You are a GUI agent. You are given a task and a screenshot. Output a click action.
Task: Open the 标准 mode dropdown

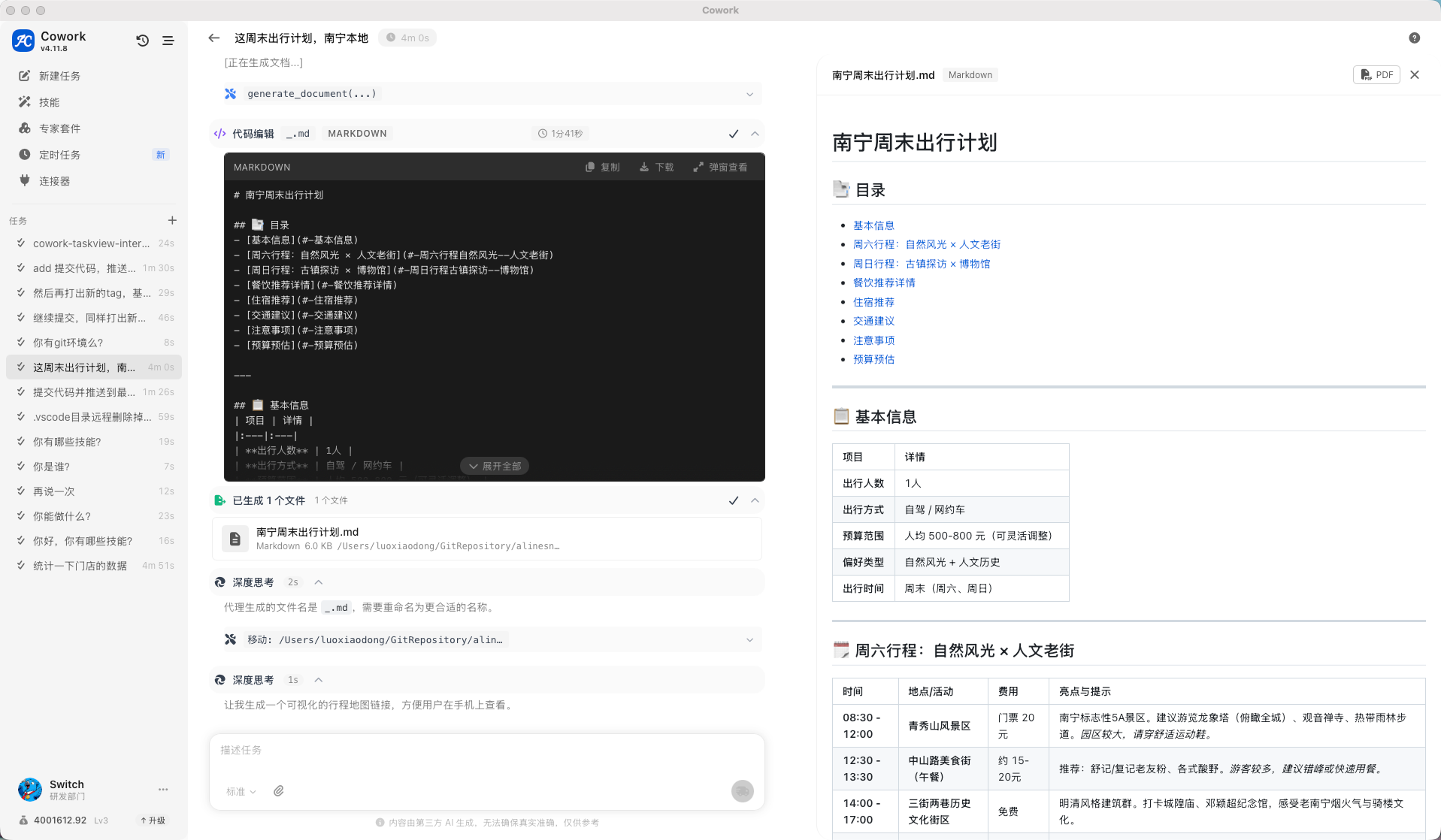(x=241, y=791)
